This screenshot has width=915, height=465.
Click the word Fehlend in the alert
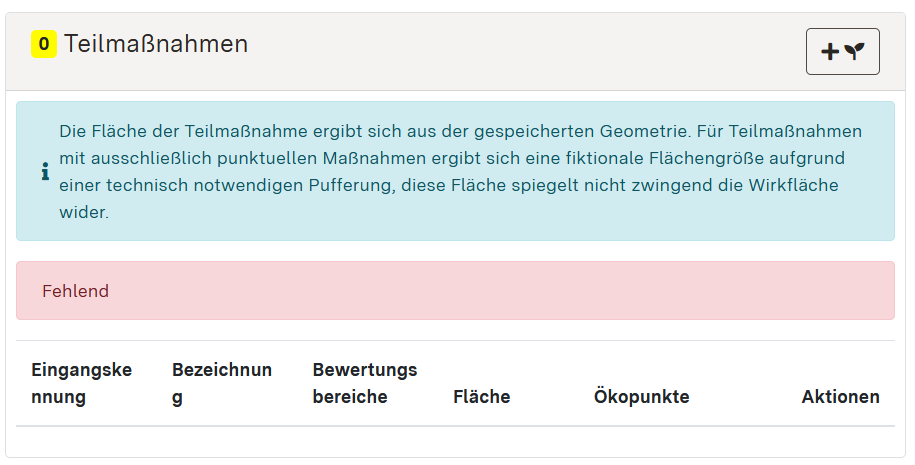pyautogui.click(x=75, y=291)
